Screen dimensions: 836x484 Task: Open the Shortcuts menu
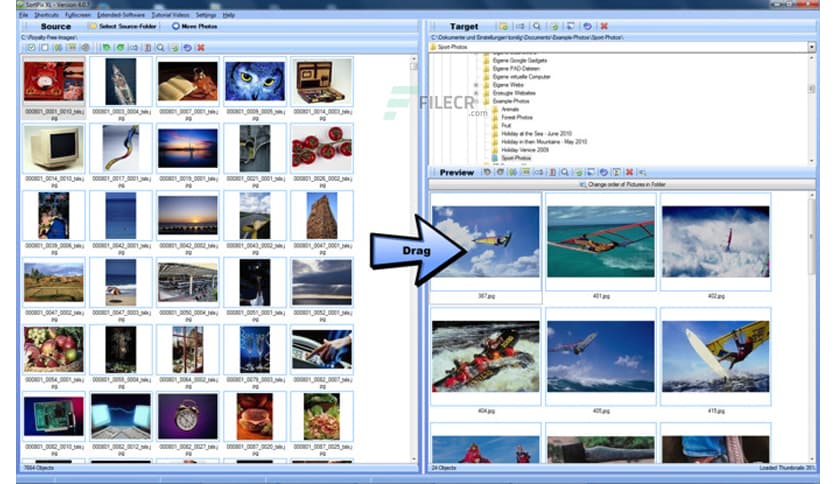[x=46, y=15]
